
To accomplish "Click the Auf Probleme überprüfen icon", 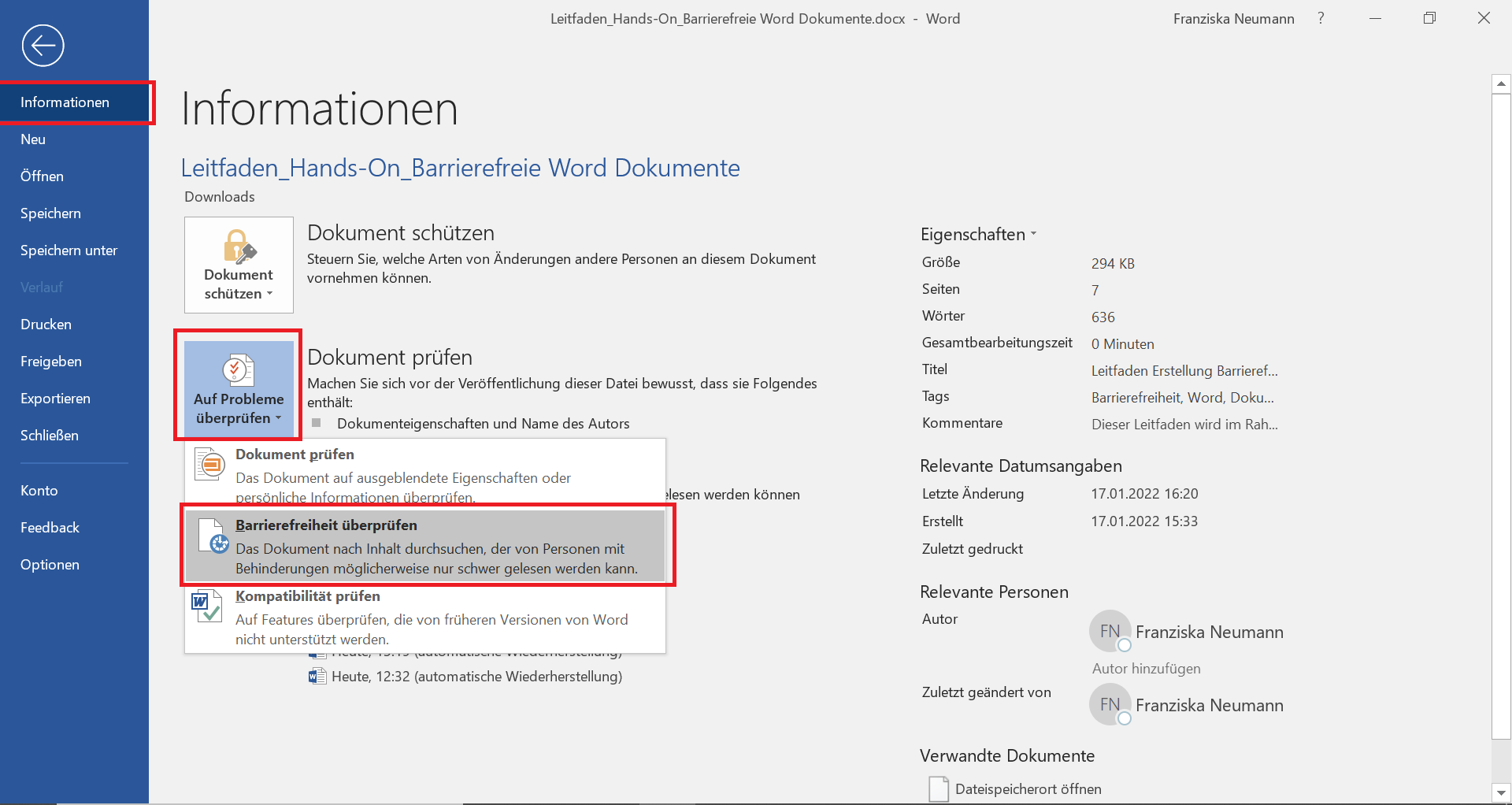I will pyautogui.click(x=238, y=369).
